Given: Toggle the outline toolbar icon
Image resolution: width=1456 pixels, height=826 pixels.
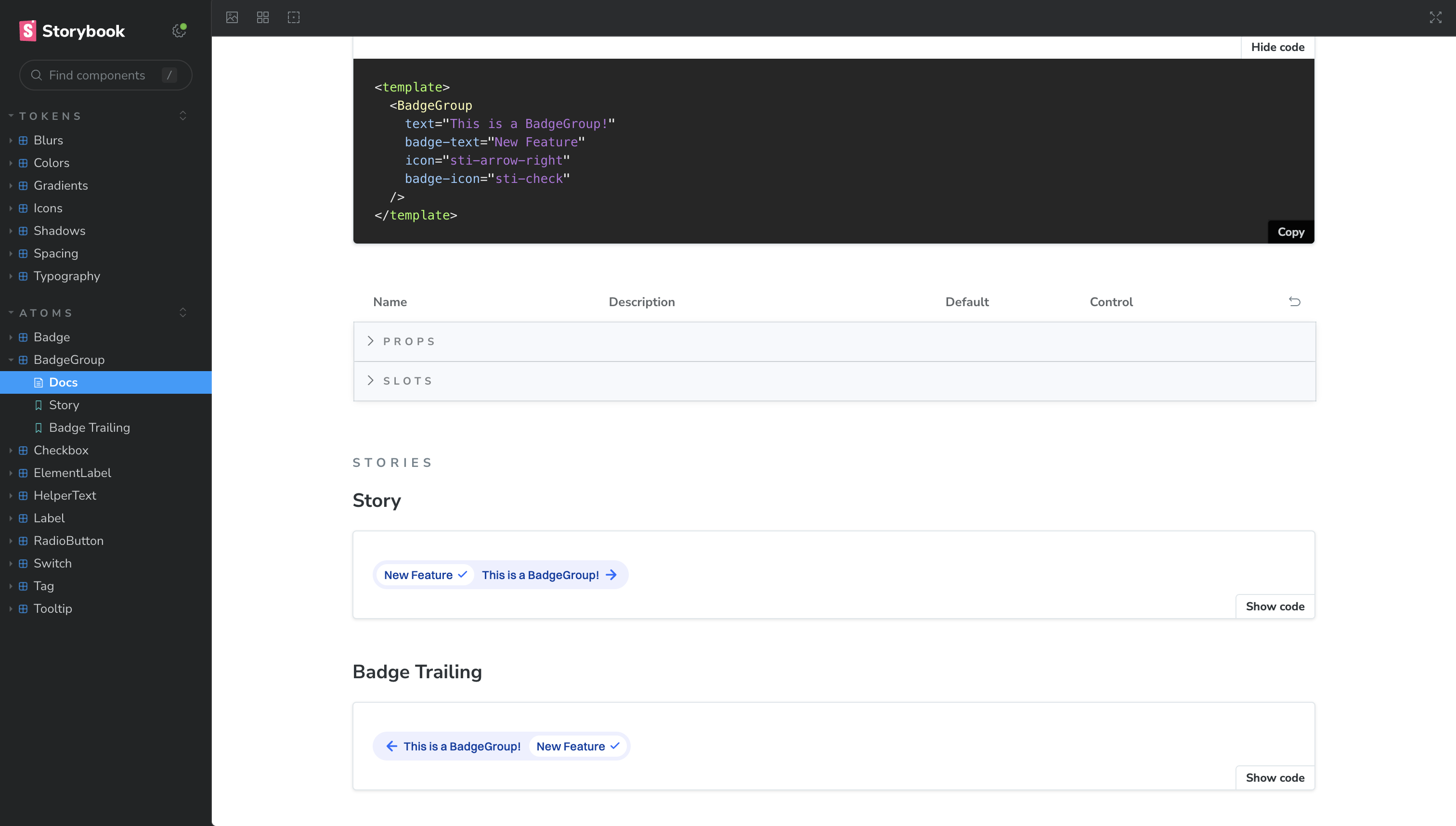Looking at the screenshot, I should [x=293, y=18].
